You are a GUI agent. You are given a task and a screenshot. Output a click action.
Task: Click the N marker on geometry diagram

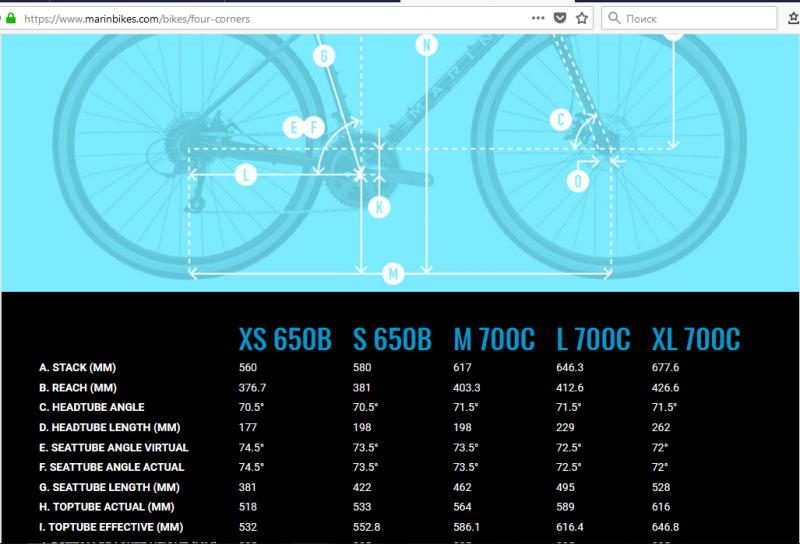[x=427, y=45]
